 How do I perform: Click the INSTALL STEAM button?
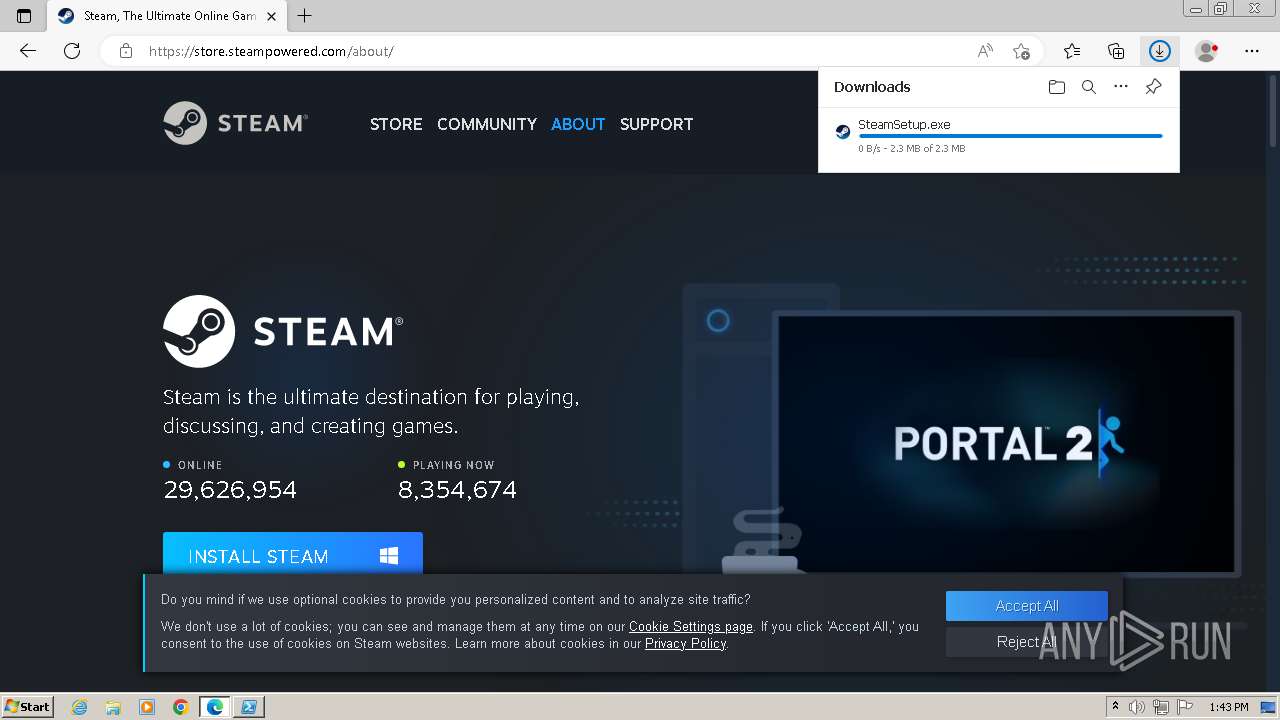(293, 554)
